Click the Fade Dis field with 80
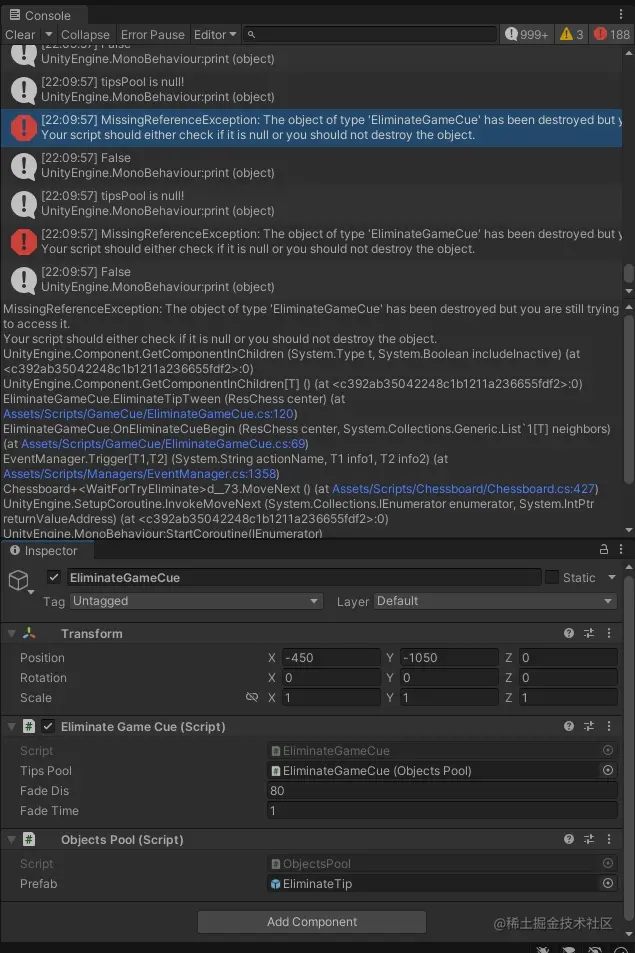 click(442, 791)
